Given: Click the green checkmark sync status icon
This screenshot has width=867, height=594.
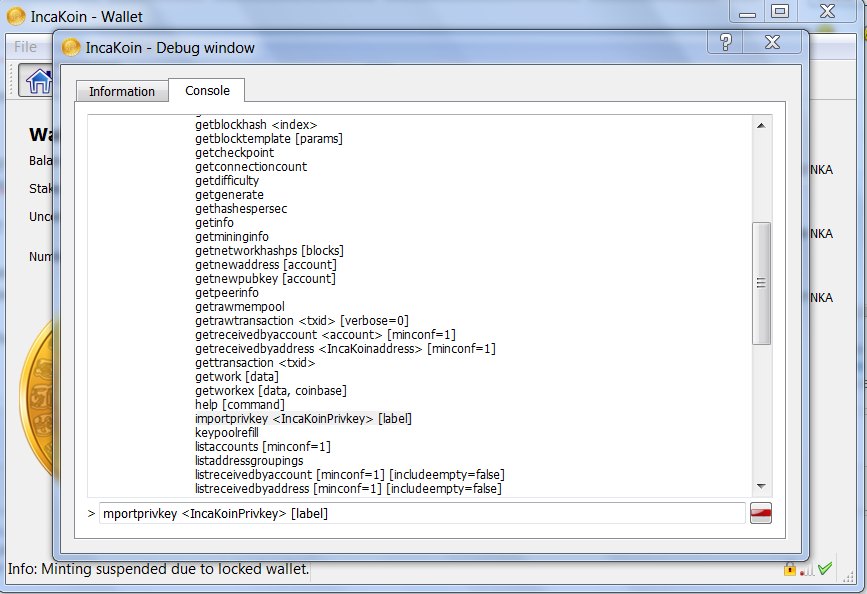Looking at the screenshot, I should tap(825, 569).
